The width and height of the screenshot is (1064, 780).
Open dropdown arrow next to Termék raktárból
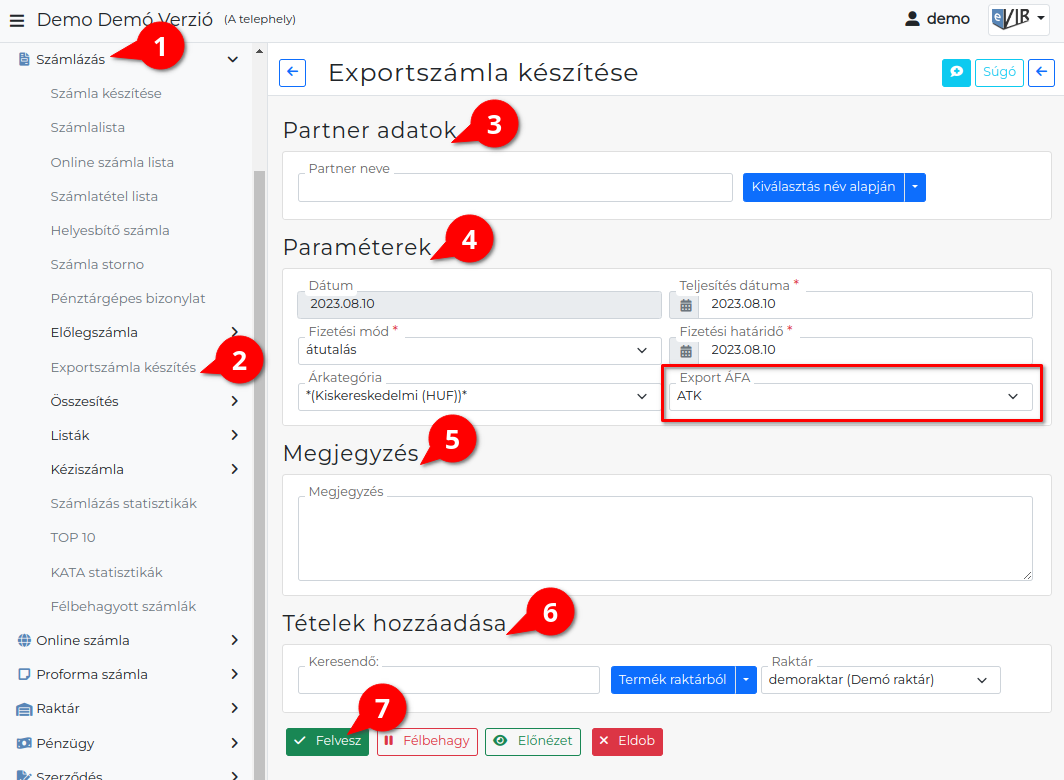point(746,680)
